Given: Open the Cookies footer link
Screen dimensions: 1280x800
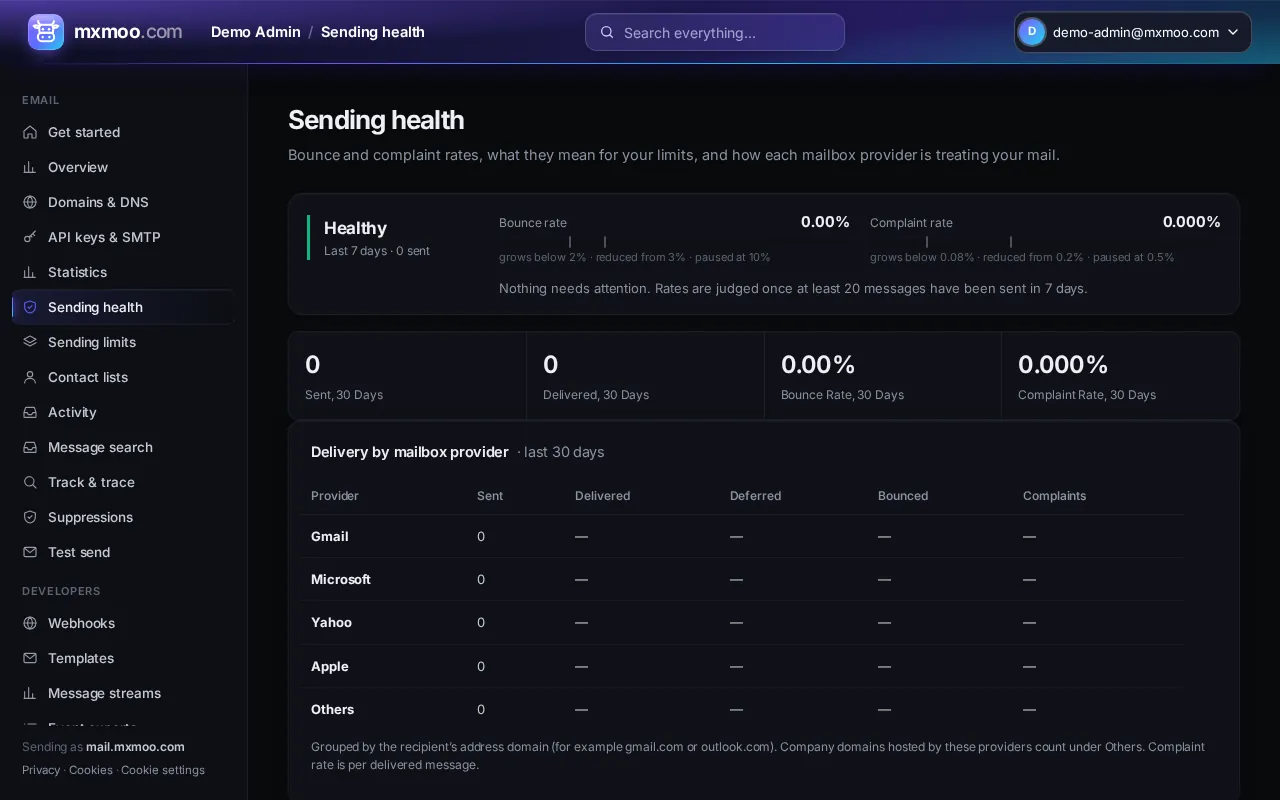Looking at the screenshot, I should pyautogui.click(x=91, y=770).
